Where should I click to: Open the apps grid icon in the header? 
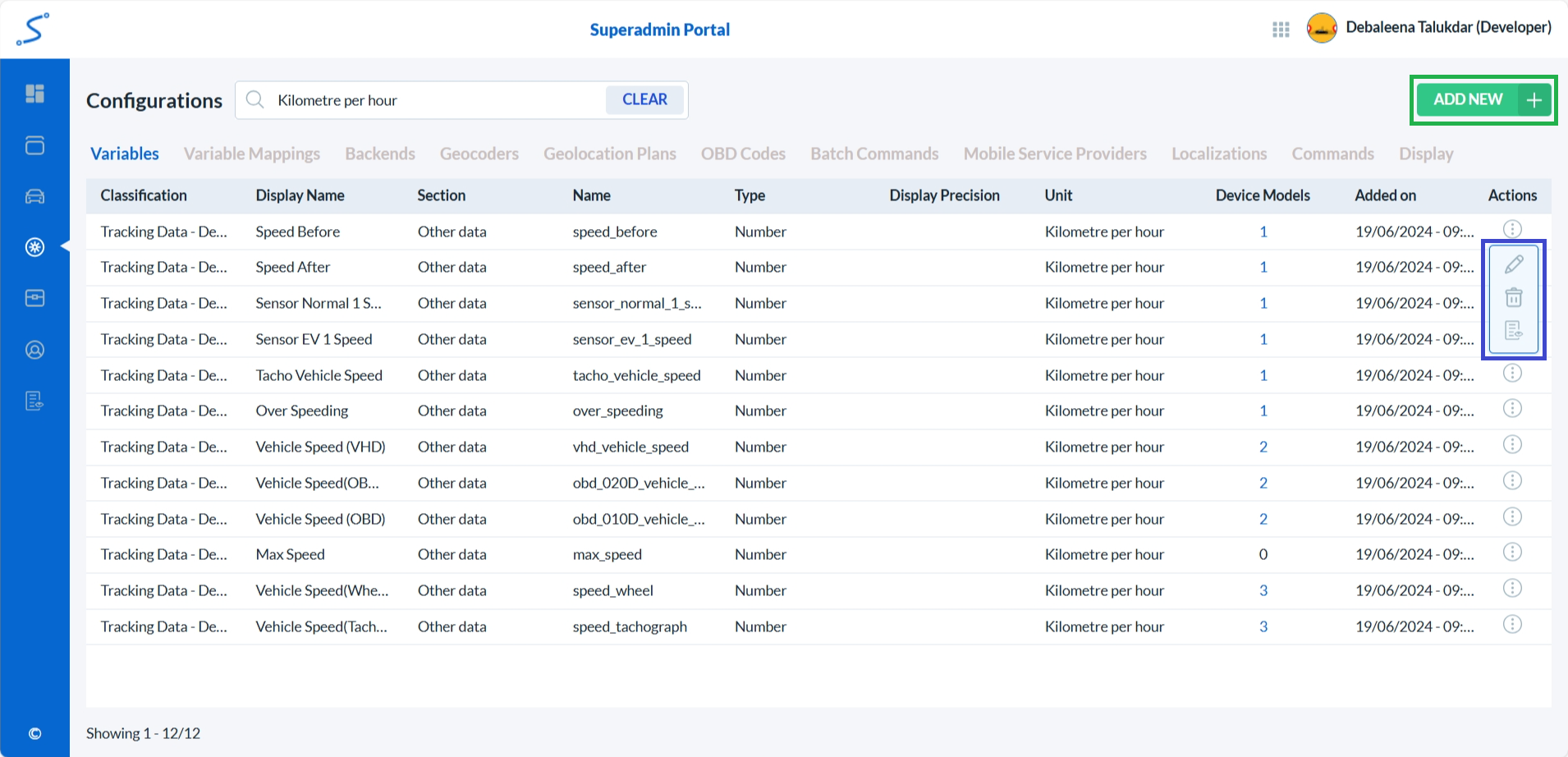pos(1280,29)
